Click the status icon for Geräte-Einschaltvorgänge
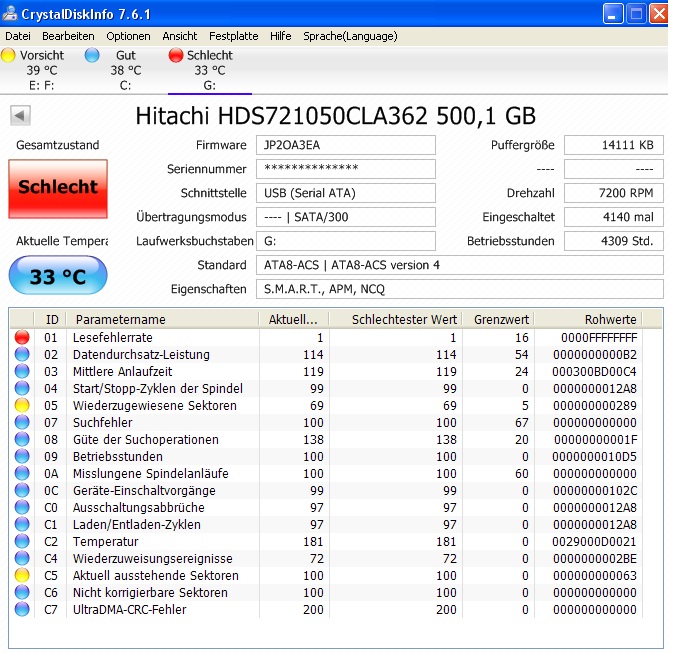 22,490
